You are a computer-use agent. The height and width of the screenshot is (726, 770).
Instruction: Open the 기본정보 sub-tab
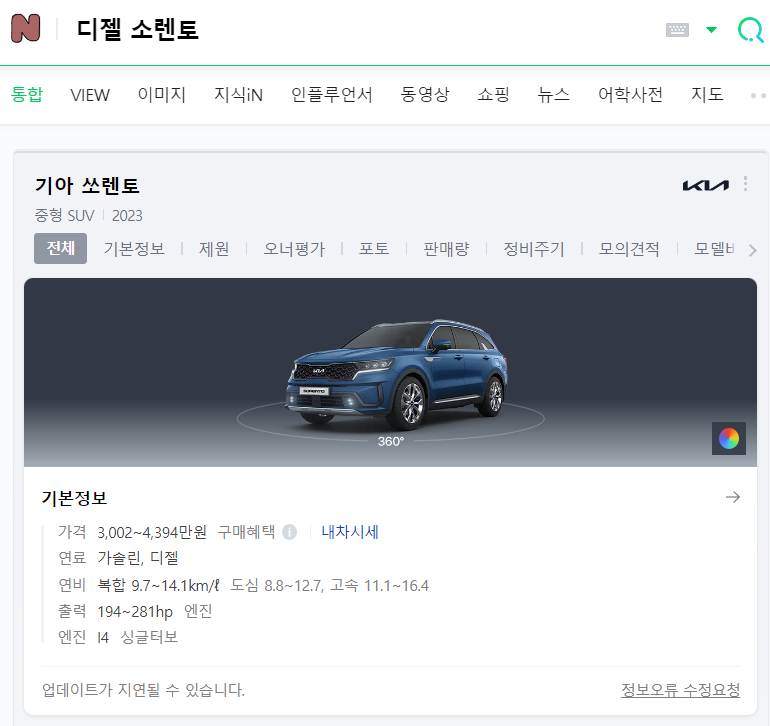(134, 249)
